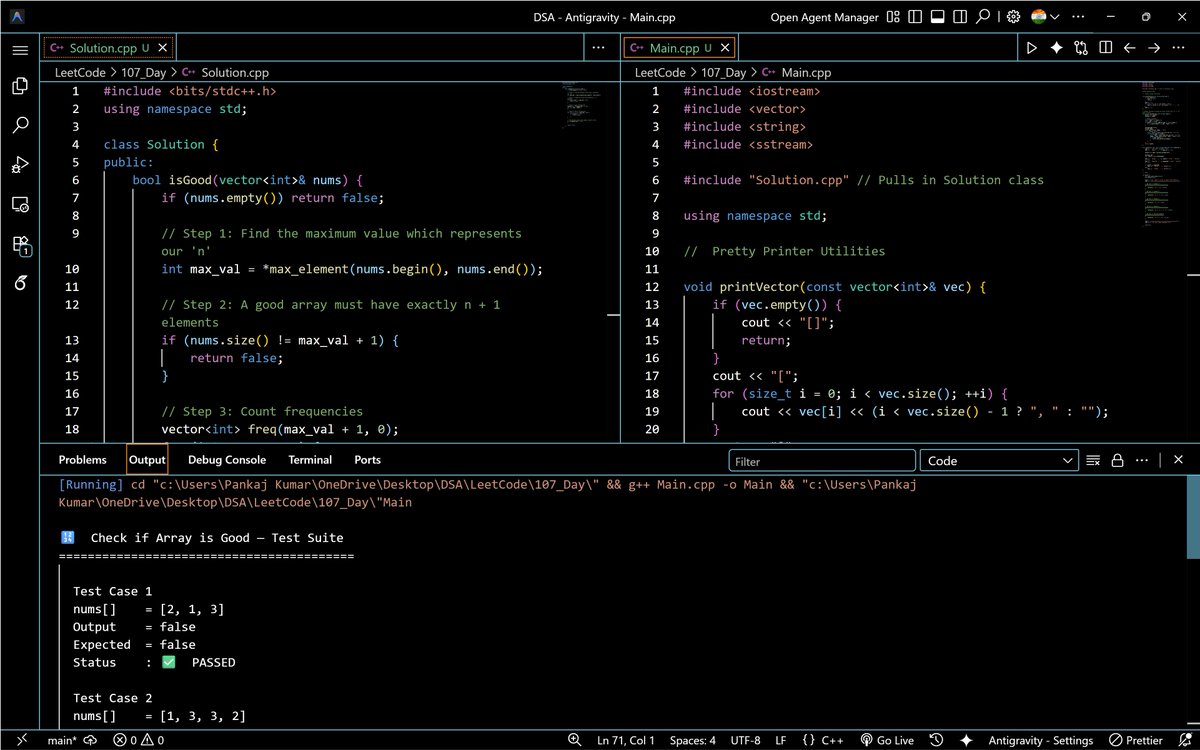Go back with the left arrow

point(1129,47)
